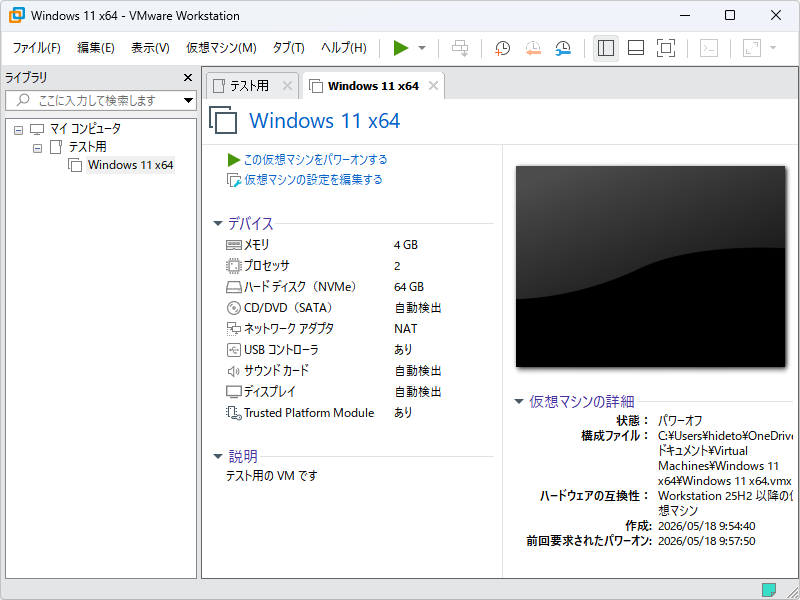Click the large VM icon beside title
800x600 pixels.
pos(223,120)
